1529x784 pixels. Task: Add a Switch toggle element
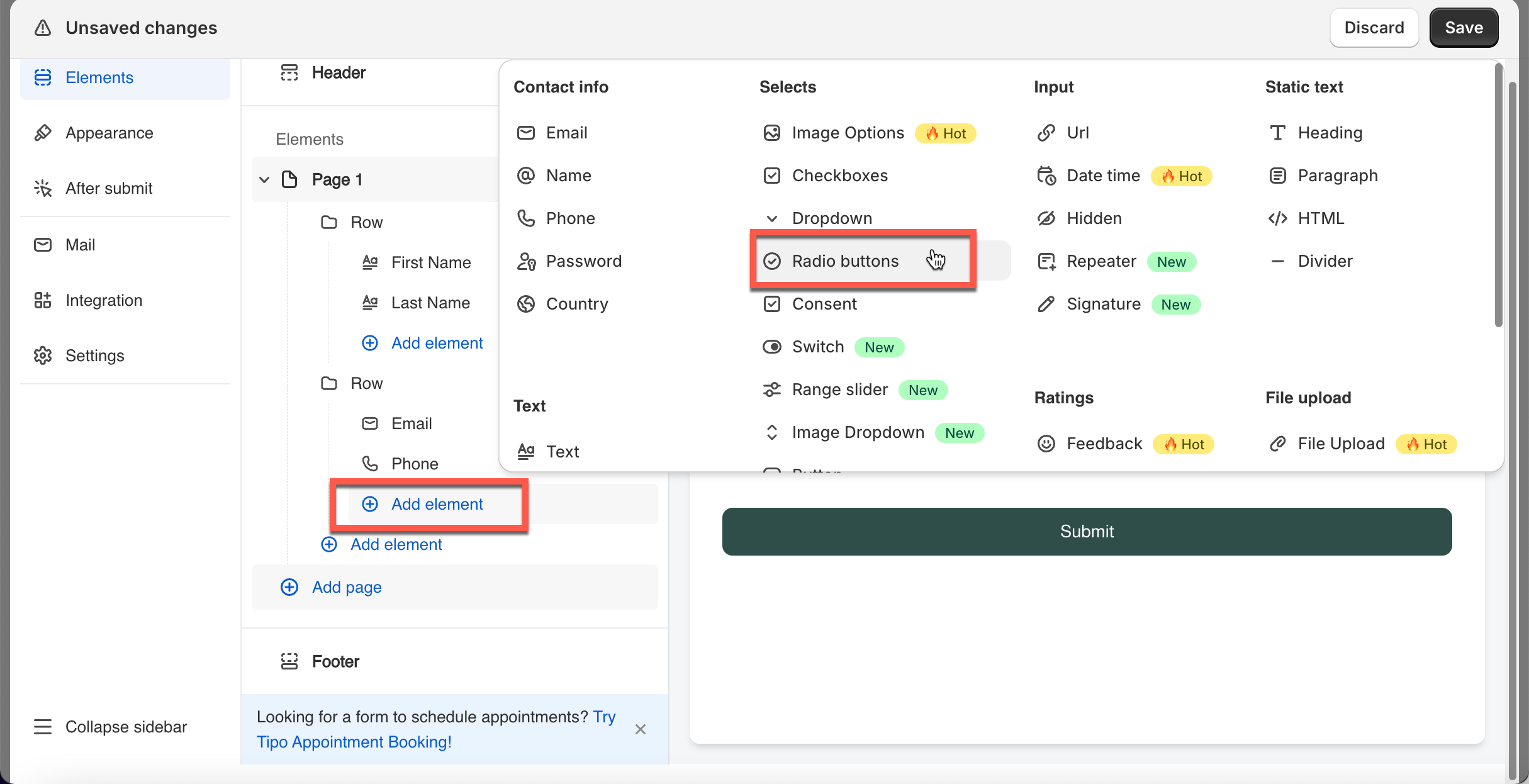(x=817, y=347)
